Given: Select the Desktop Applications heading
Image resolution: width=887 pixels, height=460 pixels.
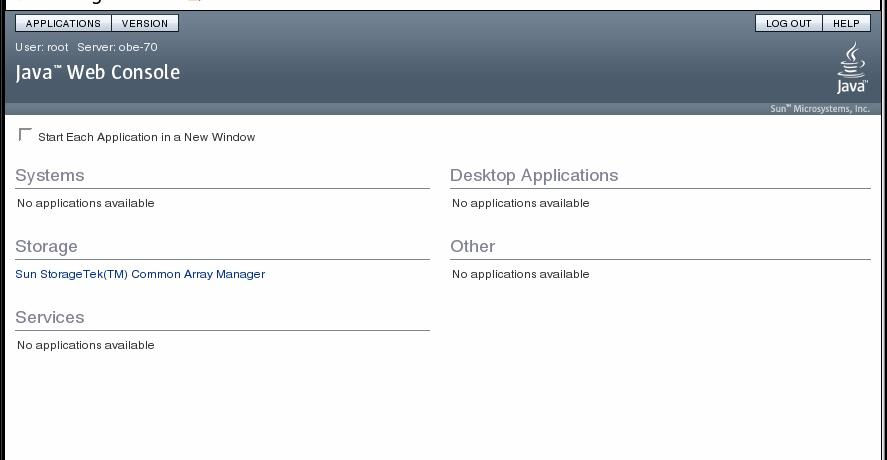Looking at the screenshot, I should pos(534,175).
